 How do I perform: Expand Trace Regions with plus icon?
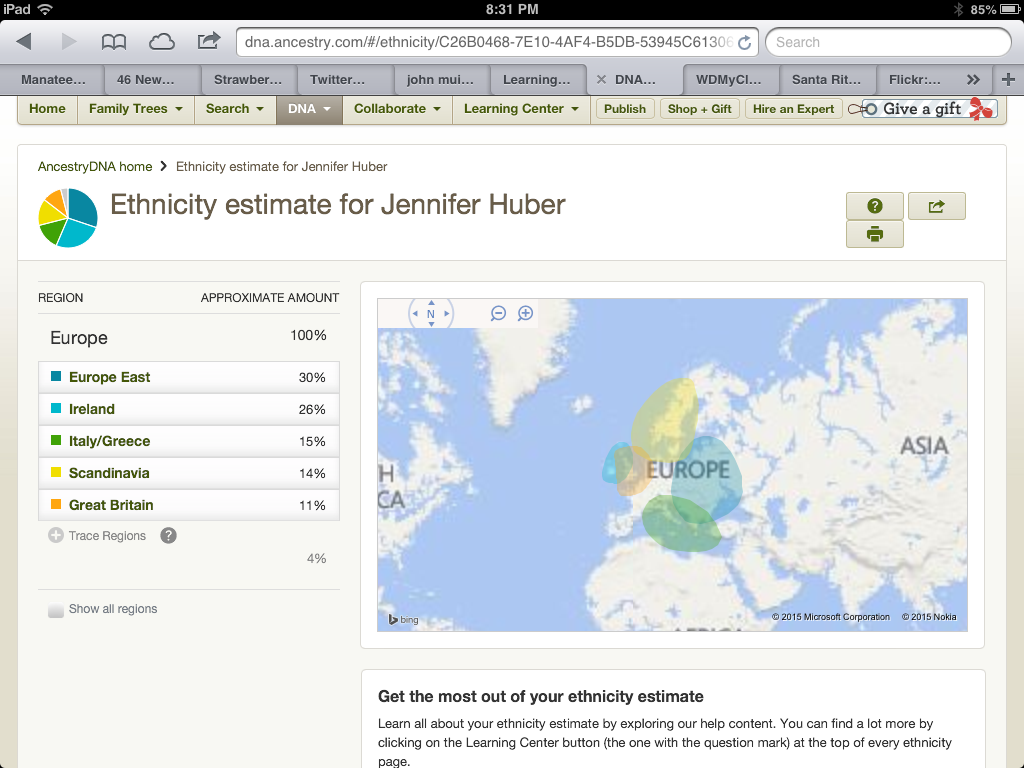pyautogui.click(x=56, y=536)
